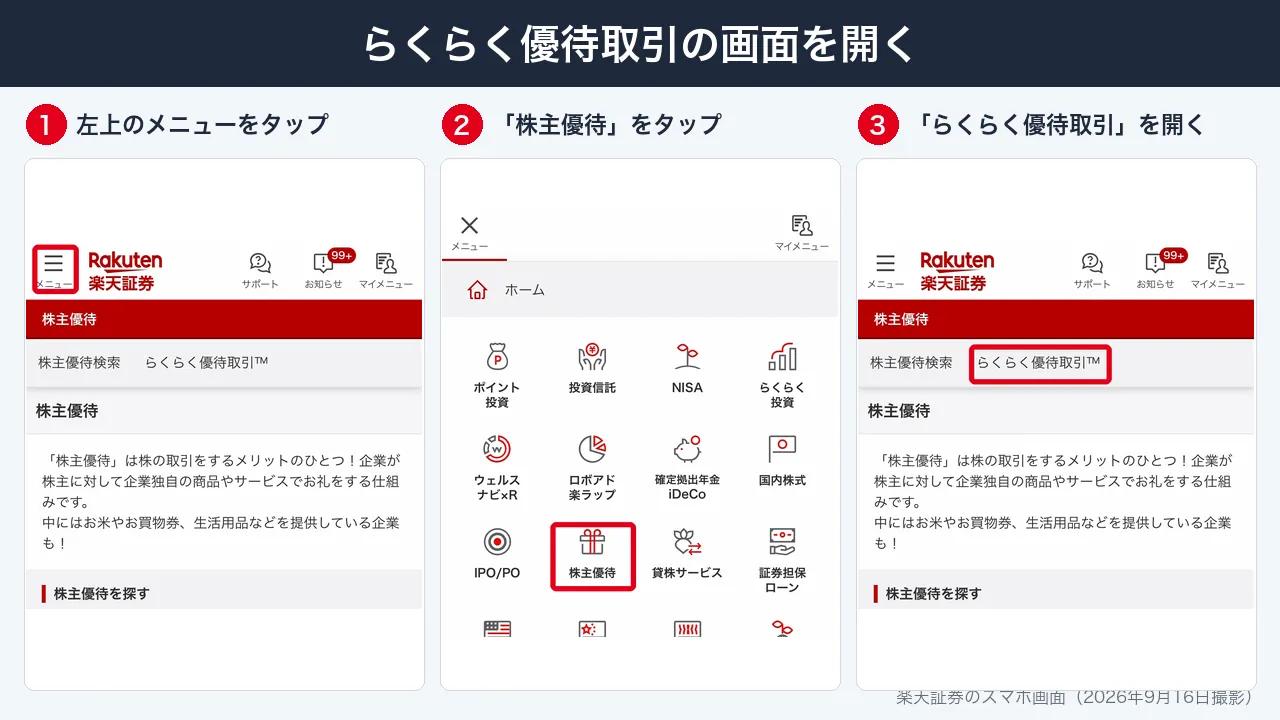Select 株主優待検索 tab in step 1 screen
Viewport: 1280px width, 720px height.
79,363
